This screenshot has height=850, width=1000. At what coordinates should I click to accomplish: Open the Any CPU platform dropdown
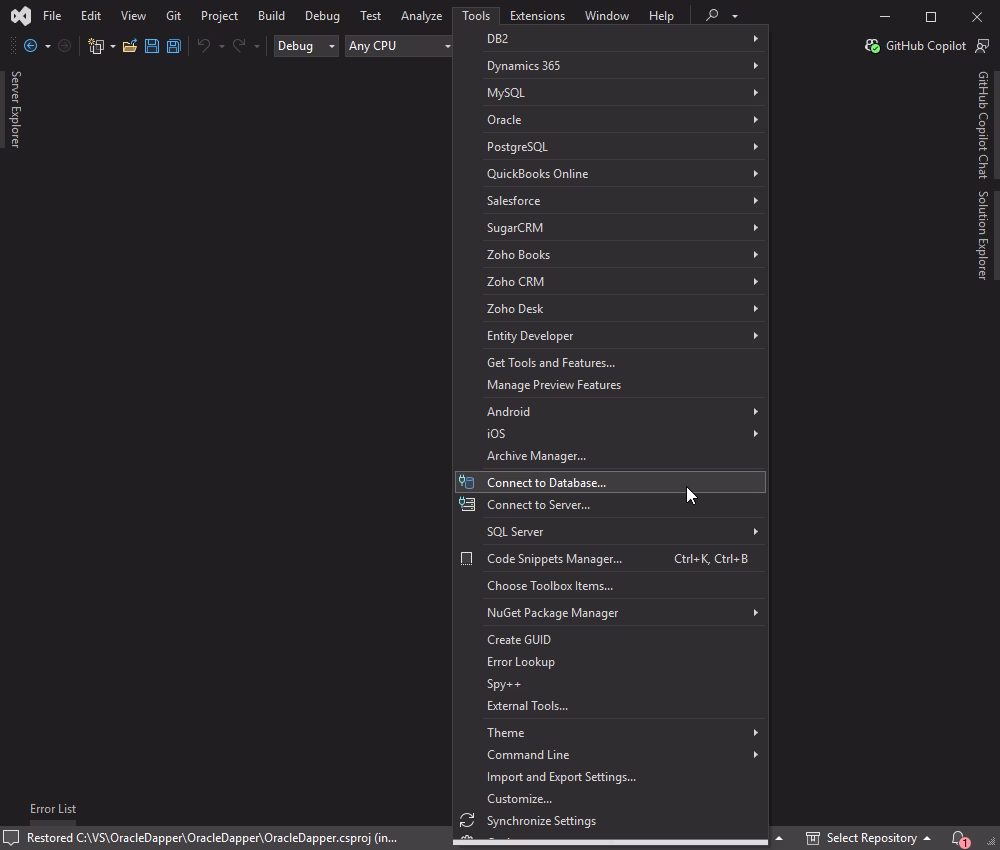click(398, 46)
